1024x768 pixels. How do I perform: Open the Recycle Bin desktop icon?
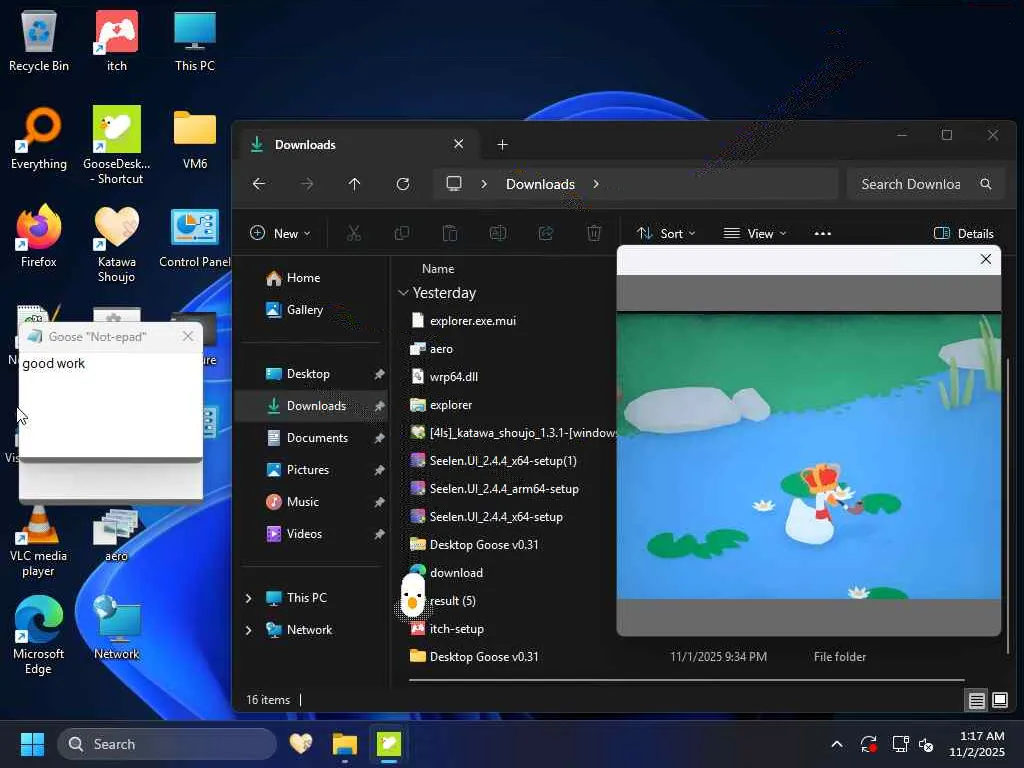pos(39,40)
